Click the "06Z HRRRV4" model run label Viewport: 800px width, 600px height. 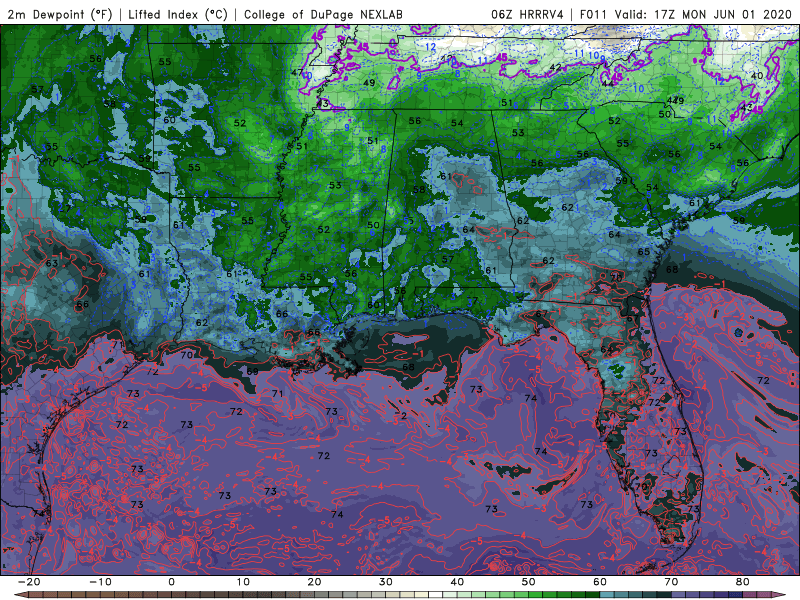tap(527, 14)
